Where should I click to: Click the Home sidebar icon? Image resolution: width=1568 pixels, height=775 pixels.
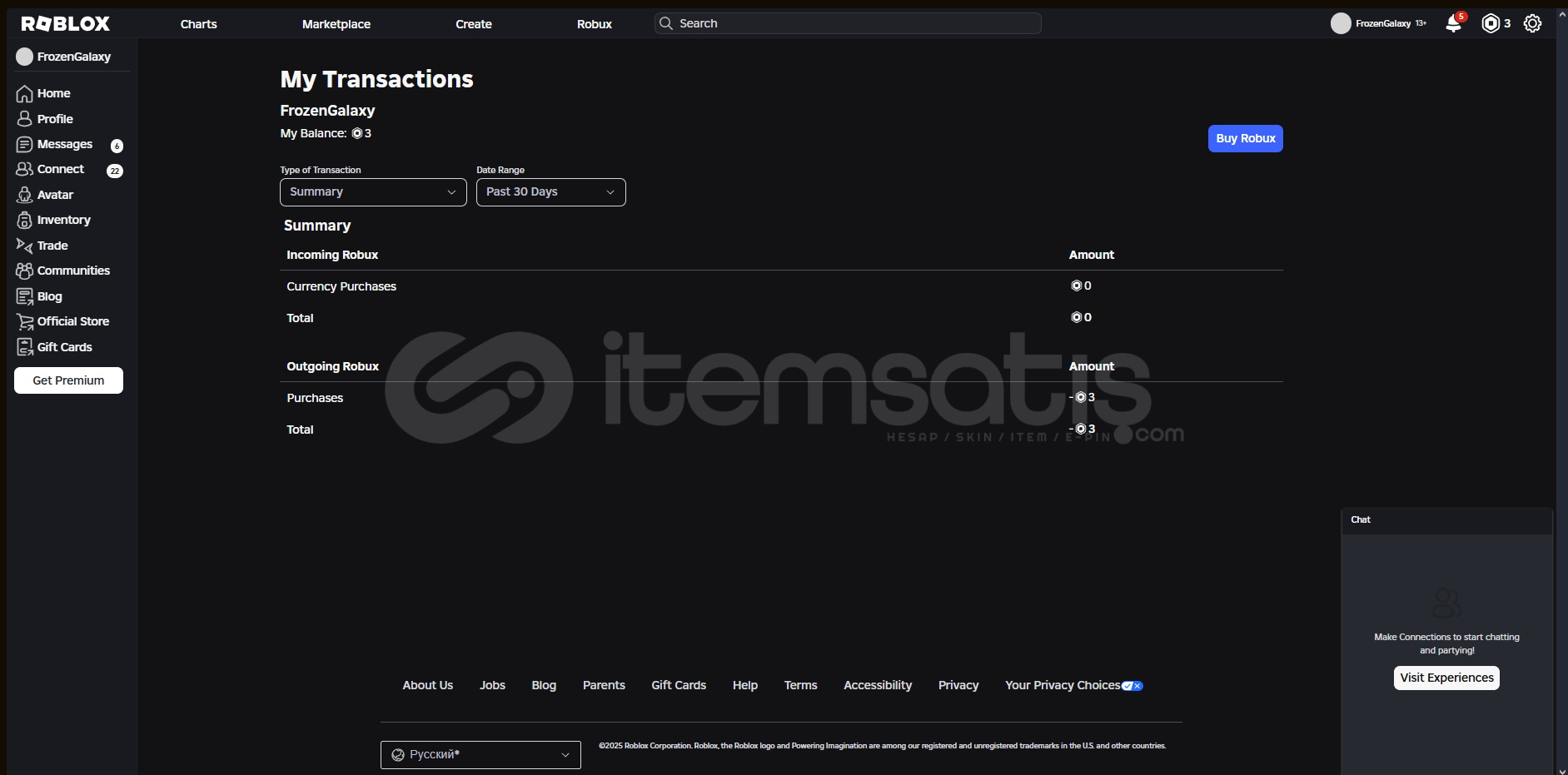point(25,93)
